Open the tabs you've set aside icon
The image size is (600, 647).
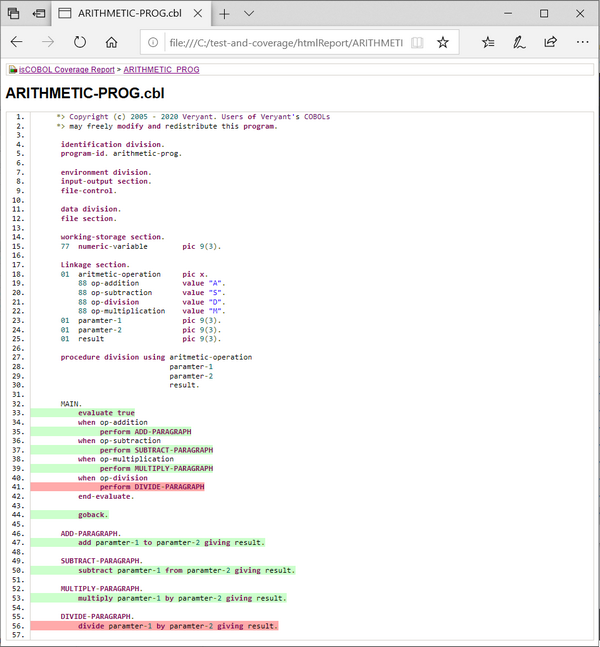(x=14, y=14)
